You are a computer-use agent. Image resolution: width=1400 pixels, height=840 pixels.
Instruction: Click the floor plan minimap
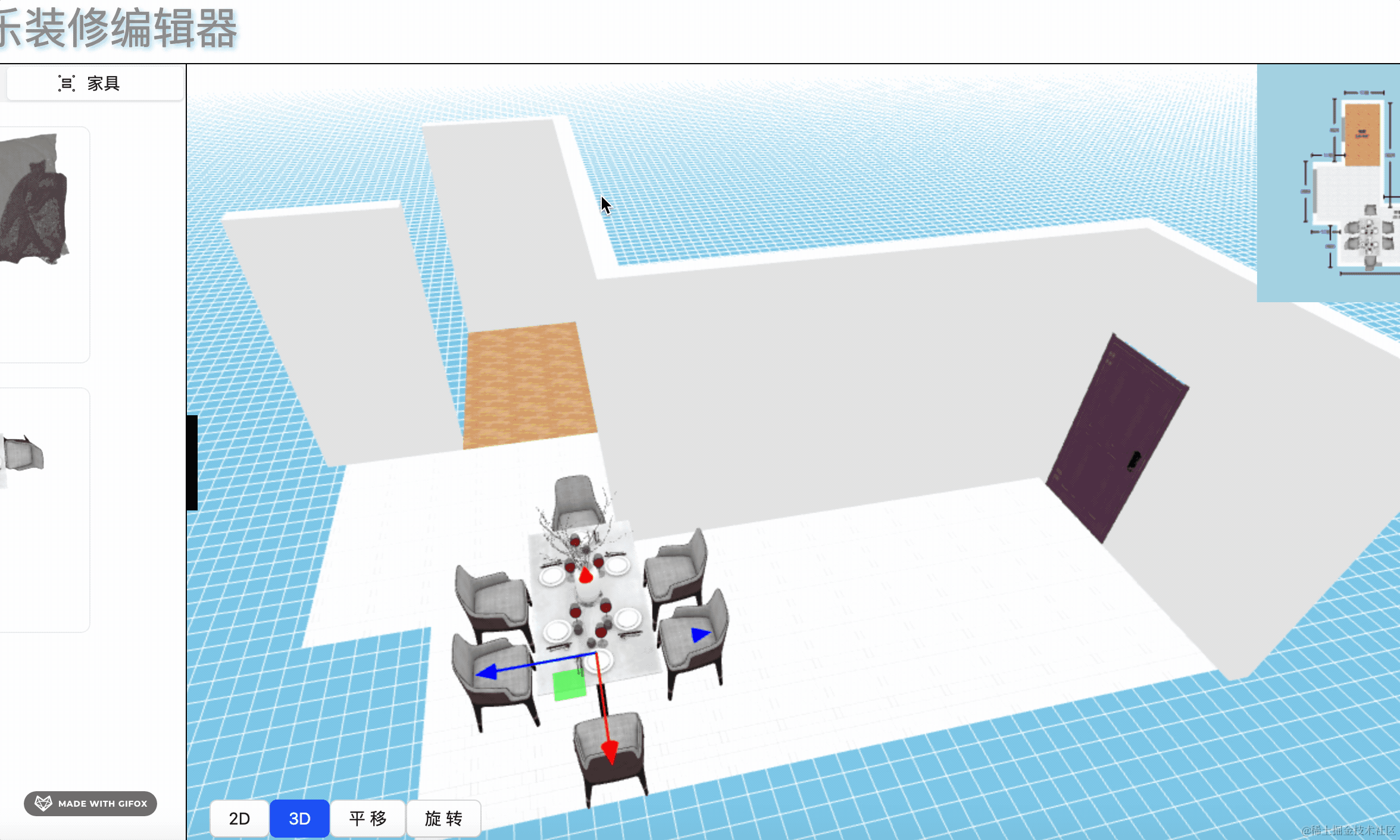tap(1329, 183)
